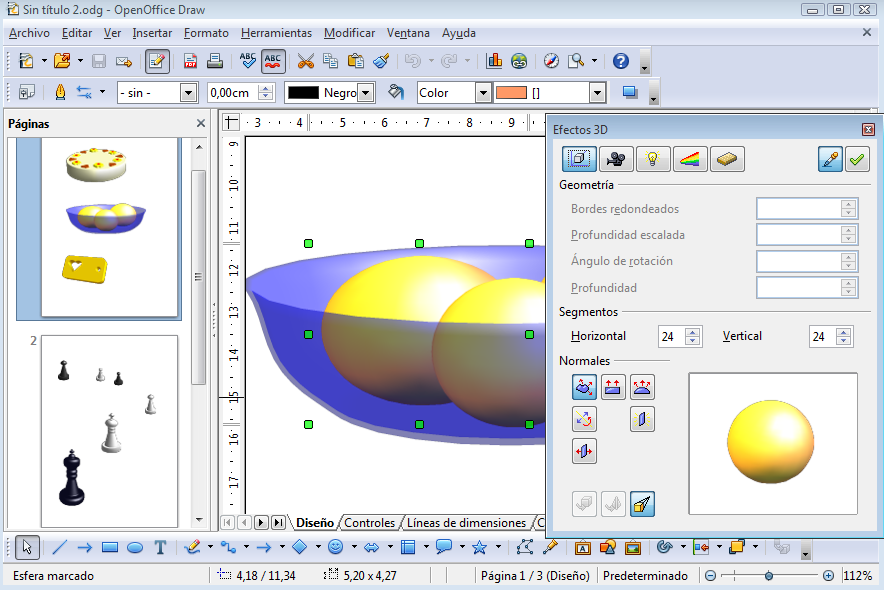
Task: Switch to the Controles layer tab
Action: (369, 523)
